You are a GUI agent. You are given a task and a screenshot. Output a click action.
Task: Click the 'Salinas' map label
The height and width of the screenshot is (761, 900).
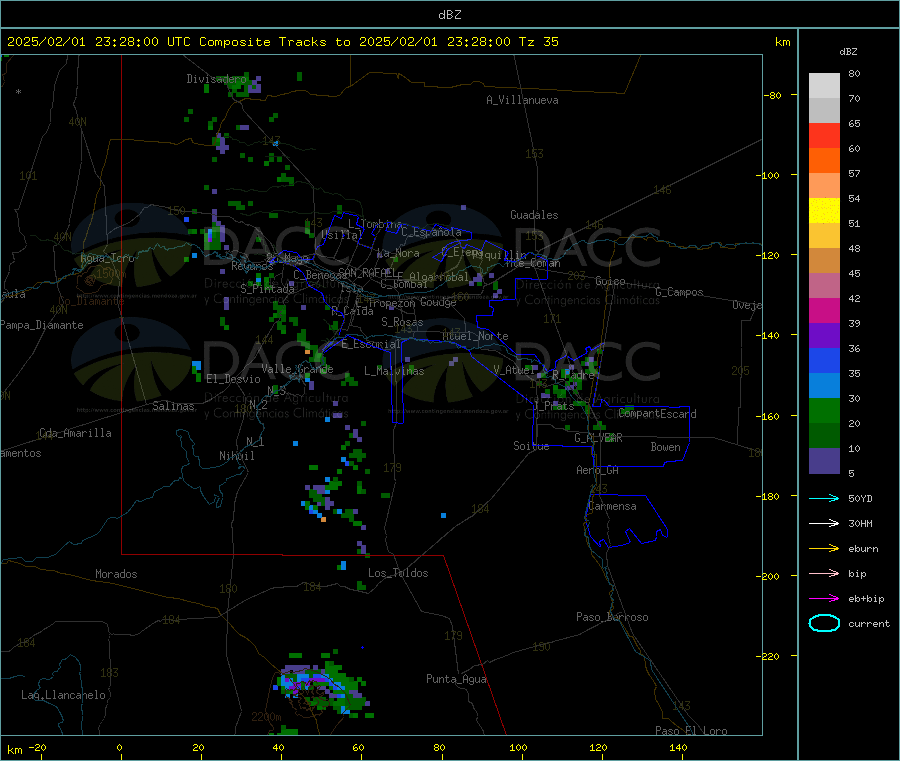pyautogui.click(x=173, y=406)
